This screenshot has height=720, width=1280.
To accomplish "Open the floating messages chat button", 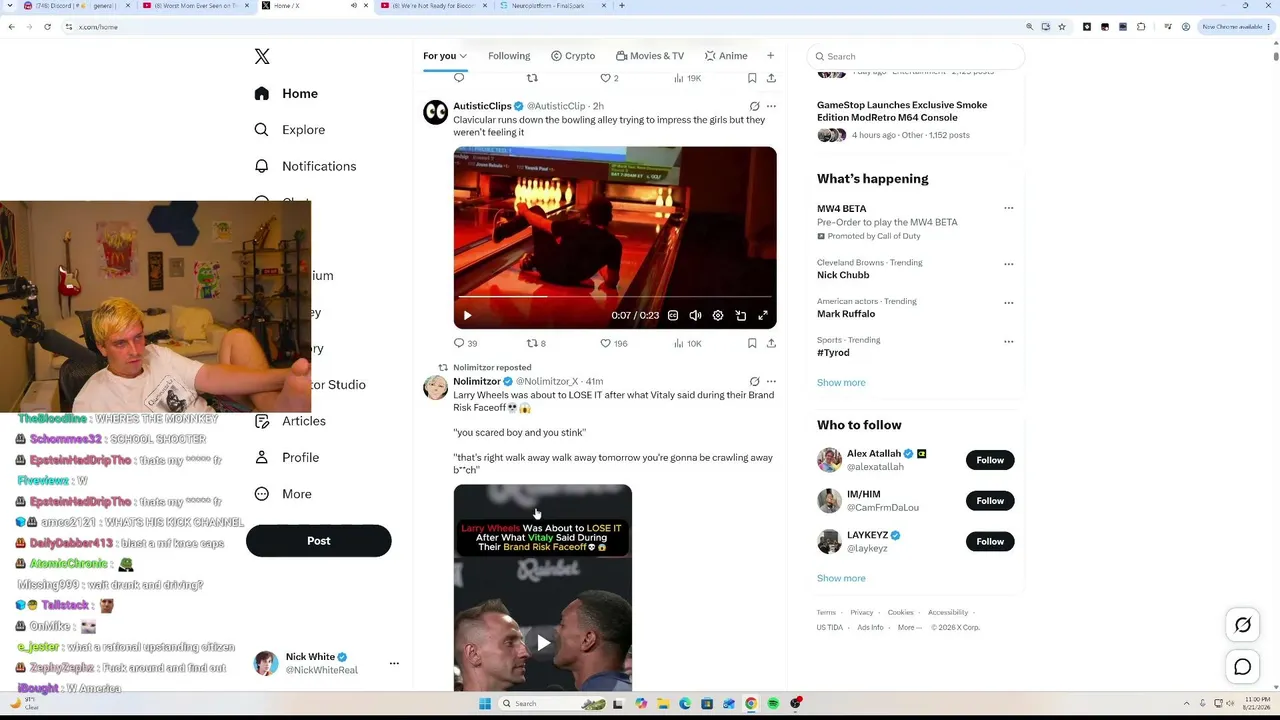I will pyautogui.click(x=1243, y=667).
